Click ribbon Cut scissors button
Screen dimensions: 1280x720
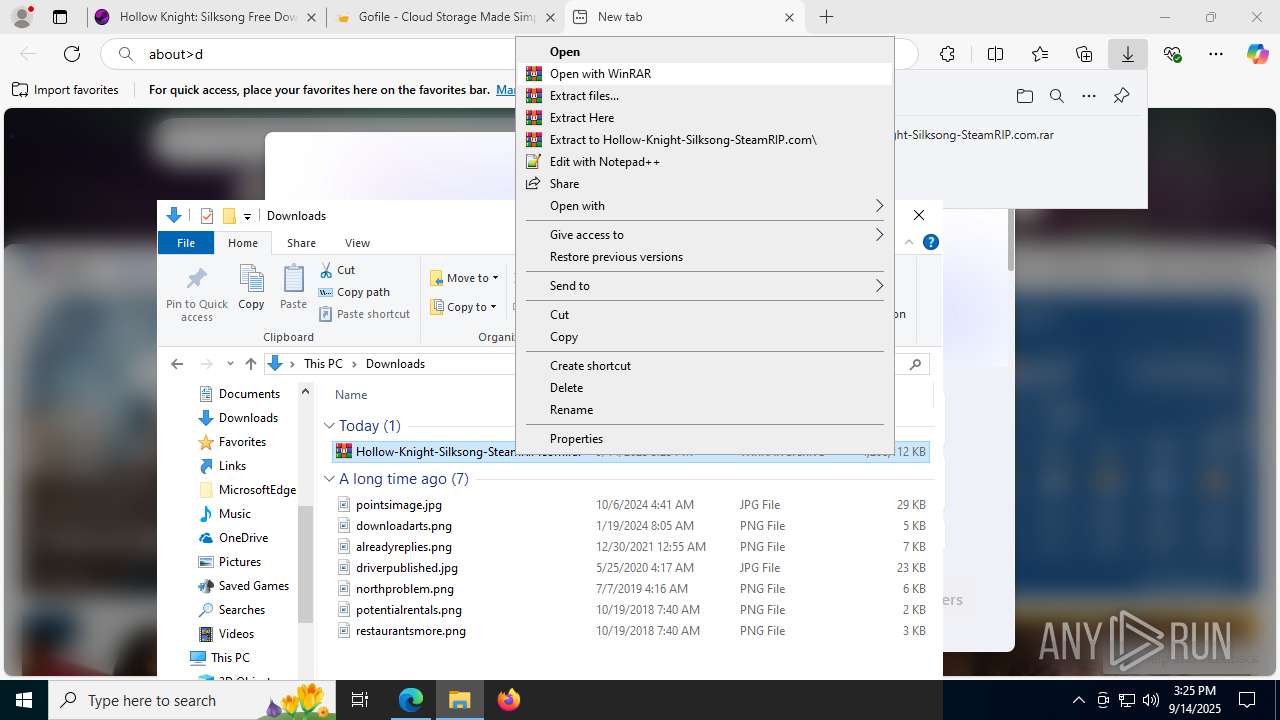[x=337, y=270]
